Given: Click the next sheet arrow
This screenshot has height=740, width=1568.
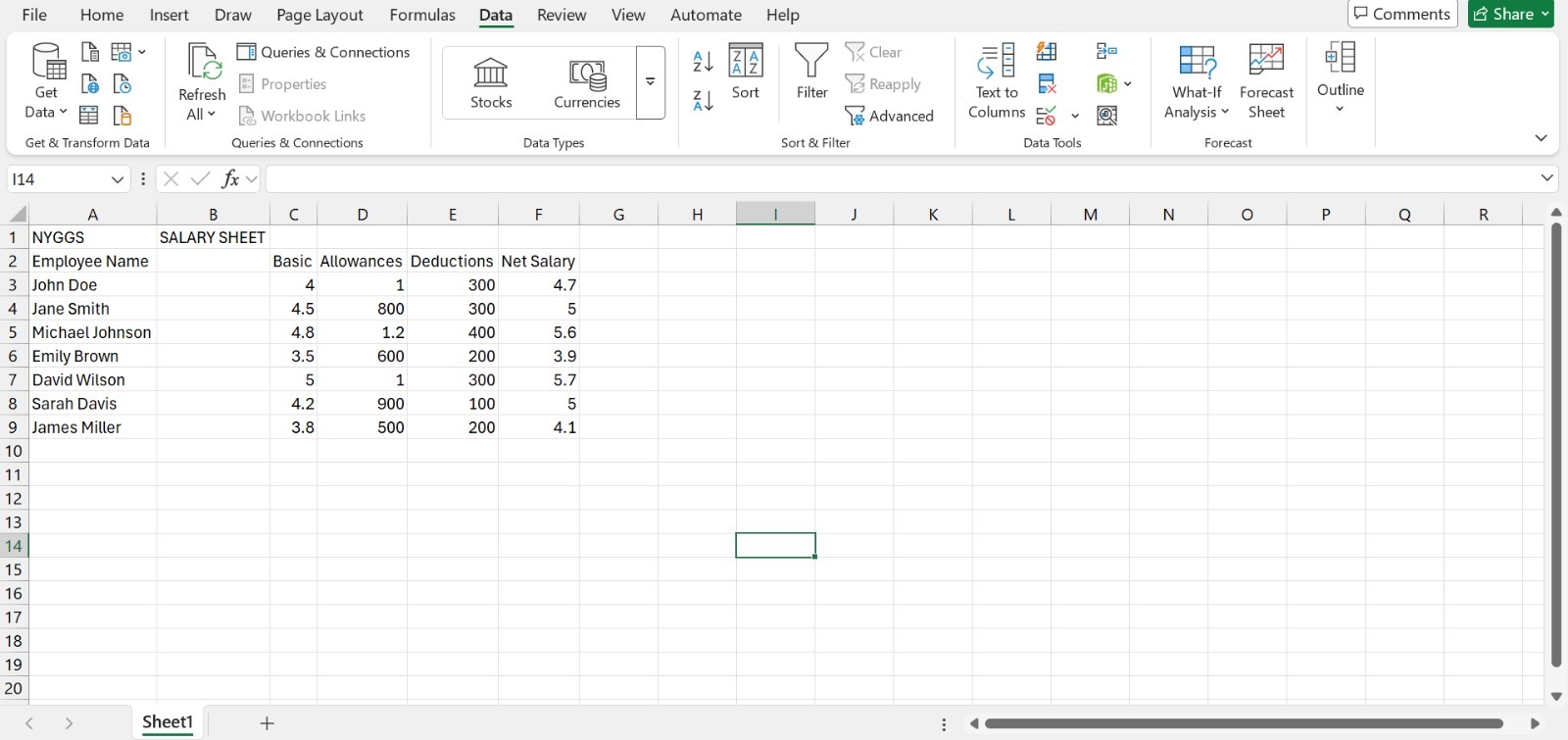Looking at the screenshot, I should coord(69,723).
